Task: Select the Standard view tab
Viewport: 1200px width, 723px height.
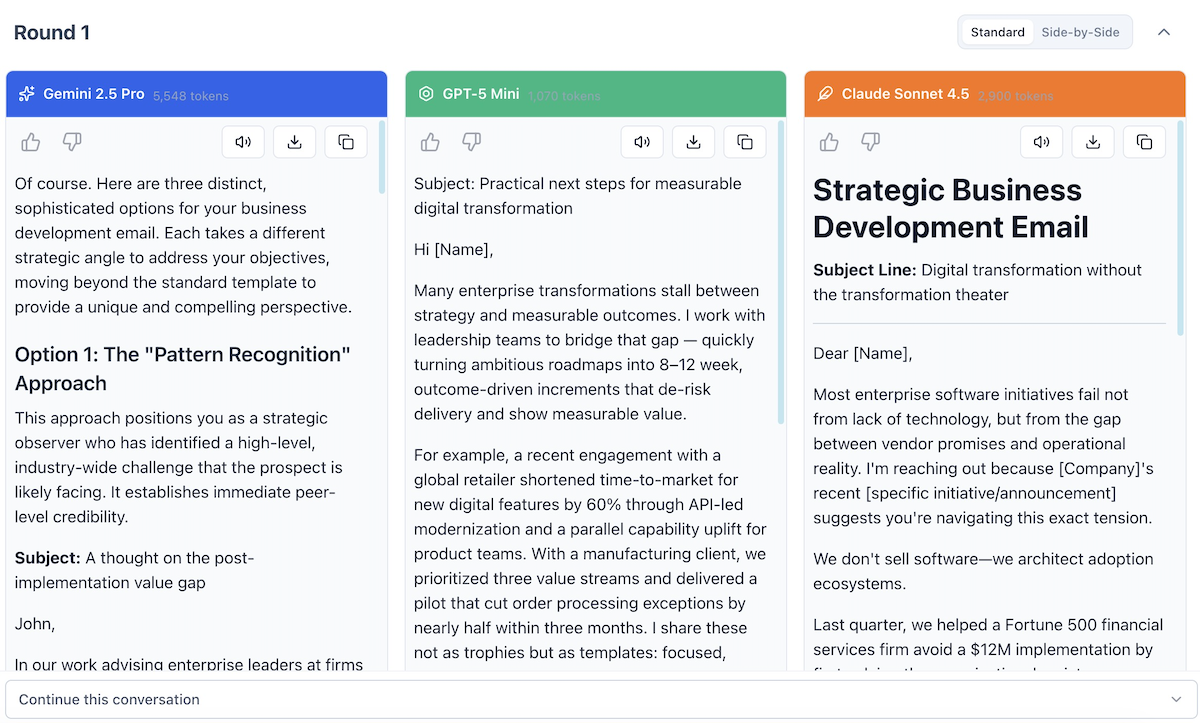Action: click(x=997, y=32)
